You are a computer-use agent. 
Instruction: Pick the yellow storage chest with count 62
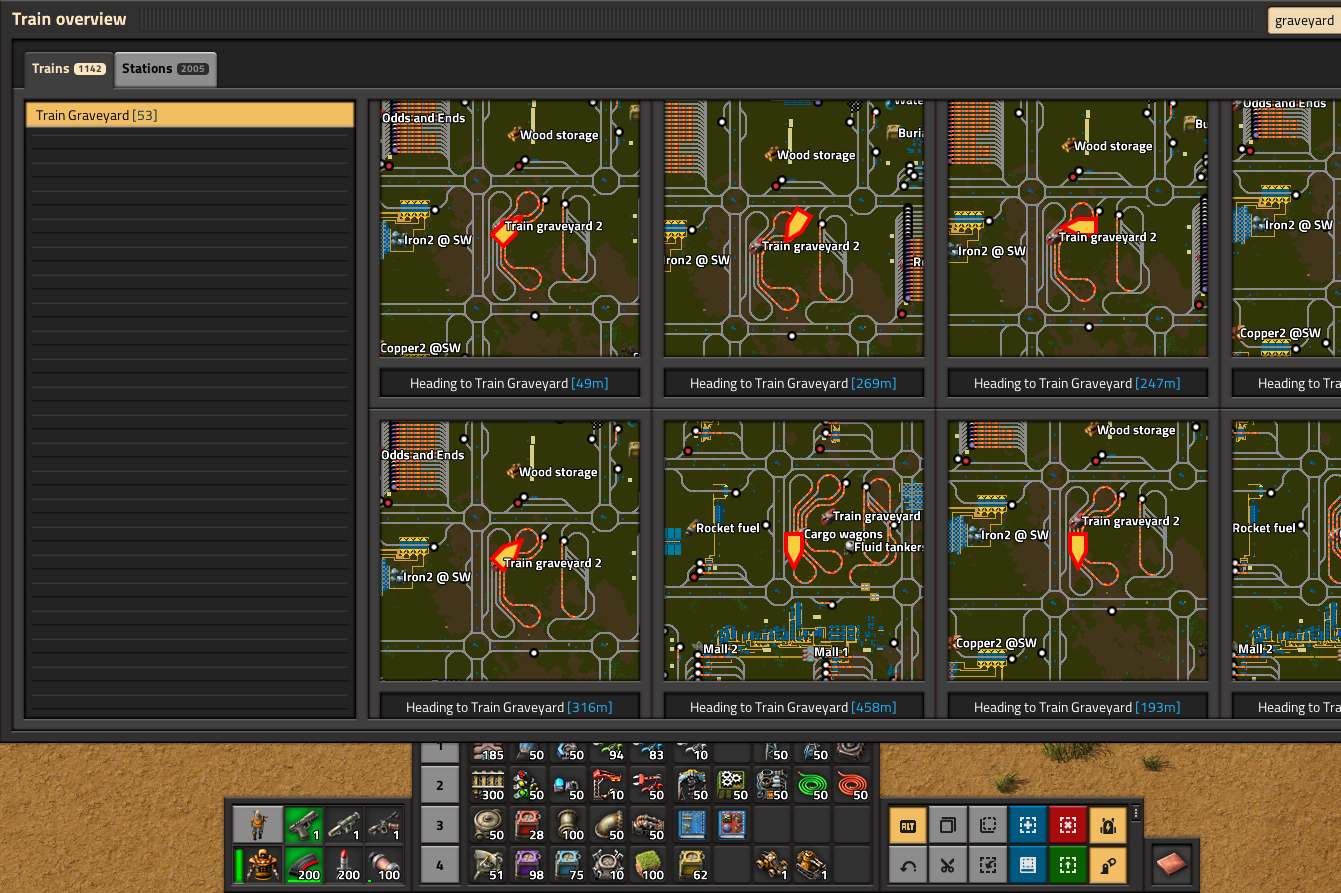coord(691,865)
